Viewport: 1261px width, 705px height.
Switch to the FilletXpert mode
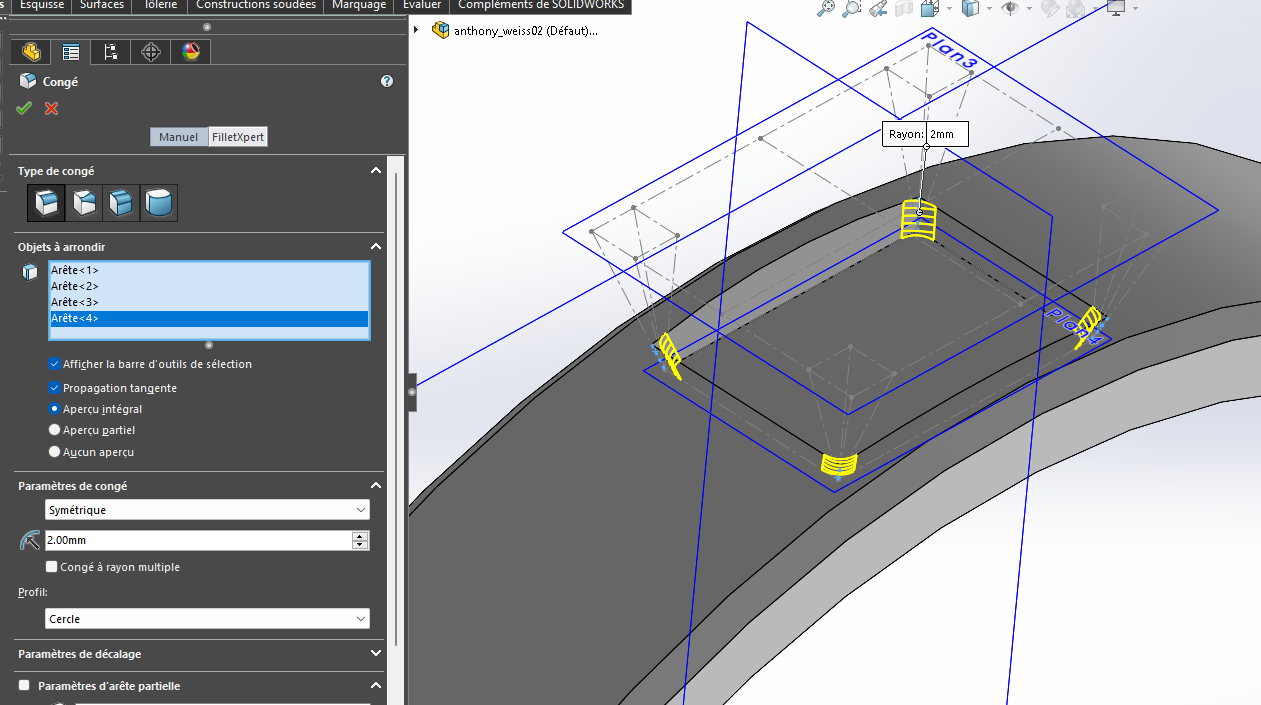[x=238, y=137]
